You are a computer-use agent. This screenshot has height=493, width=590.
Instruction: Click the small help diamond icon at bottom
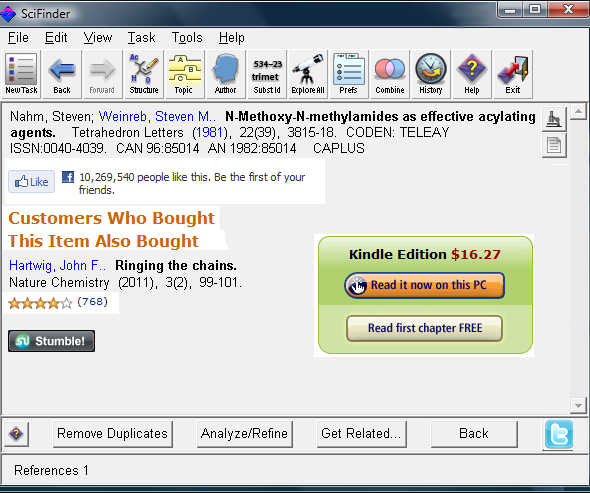tap(16, 434)
